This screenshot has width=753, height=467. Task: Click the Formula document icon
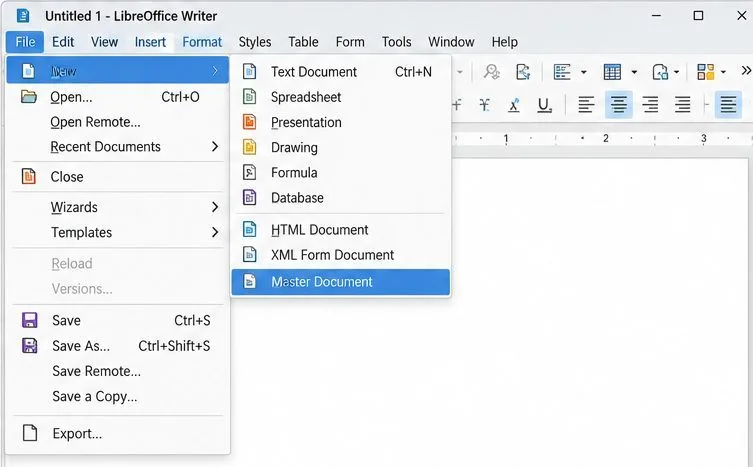click(249, 172)
